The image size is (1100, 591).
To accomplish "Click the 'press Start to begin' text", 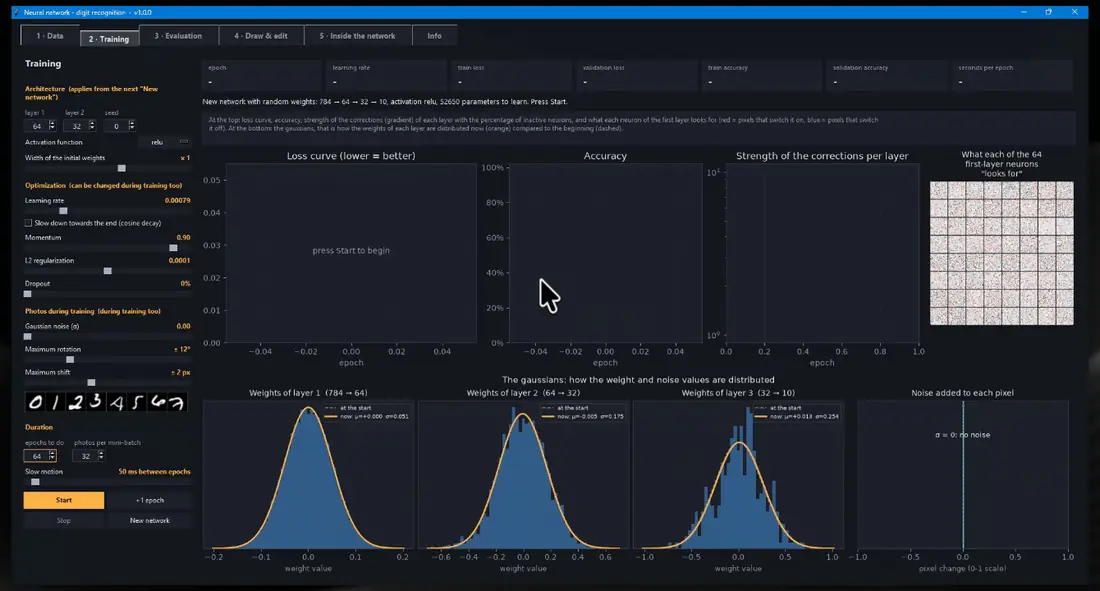I will pyautogui.click(x=351, y=251).
